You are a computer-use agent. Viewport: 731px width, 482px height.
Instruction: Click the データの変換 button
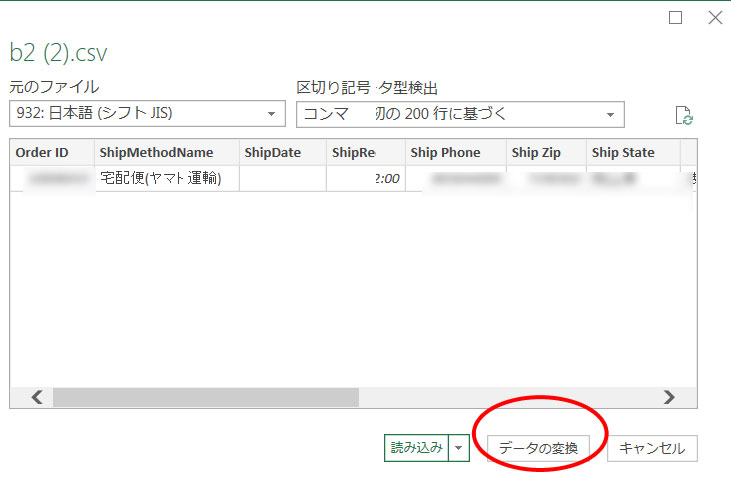(x=538, y=449)
